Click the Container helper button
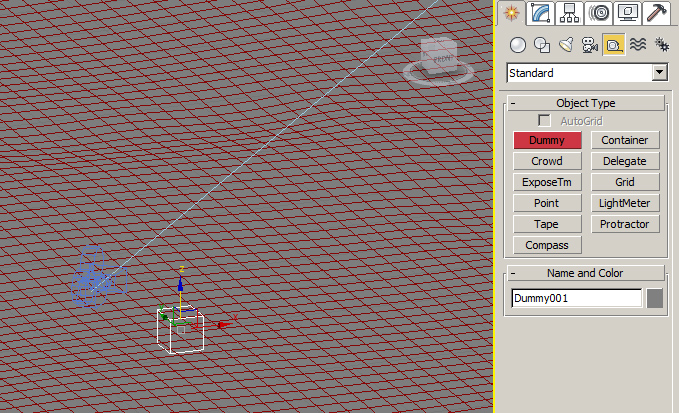This screenshot has height=413, width=679. 625,140
